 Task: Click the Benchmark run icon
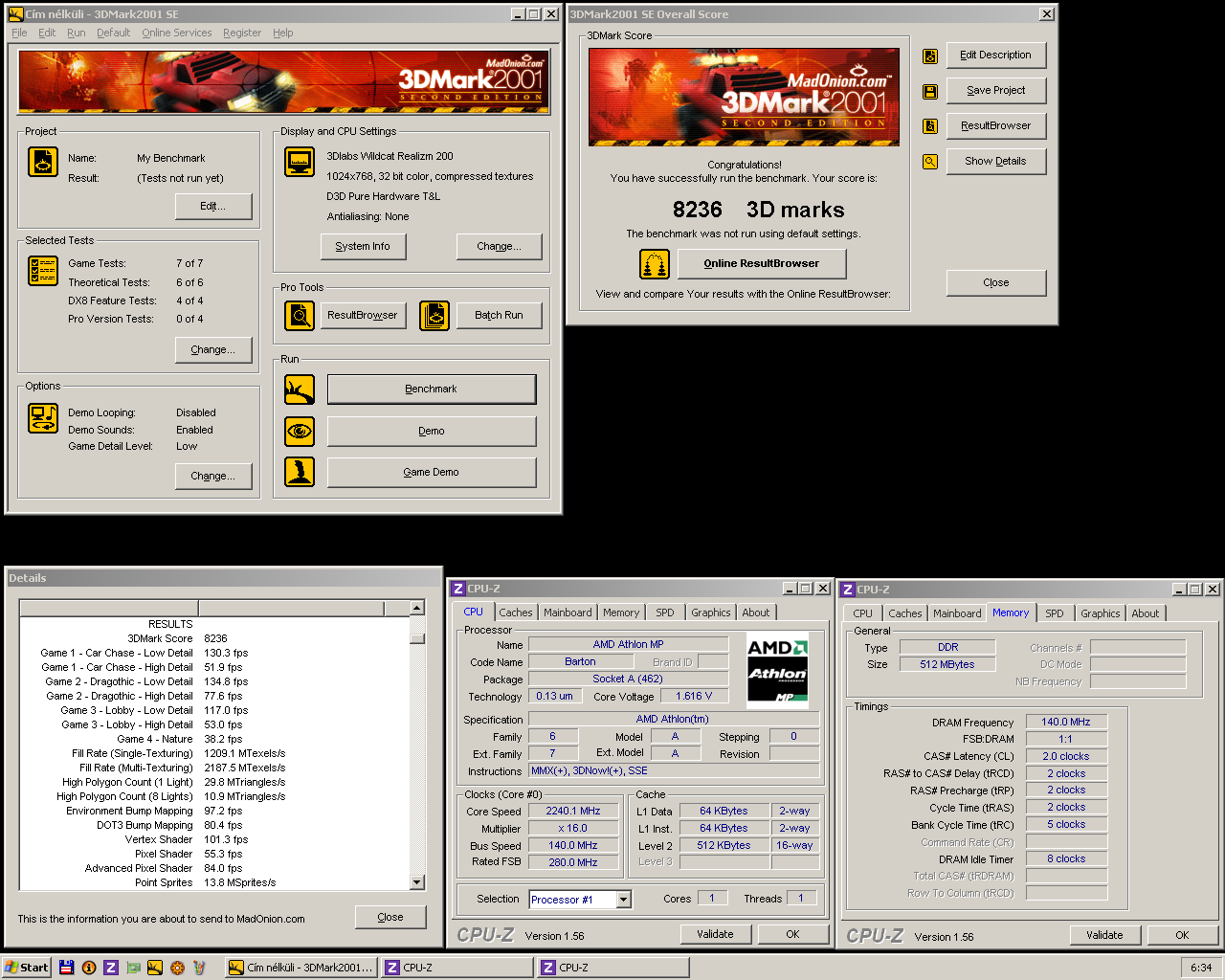[300, 390]
